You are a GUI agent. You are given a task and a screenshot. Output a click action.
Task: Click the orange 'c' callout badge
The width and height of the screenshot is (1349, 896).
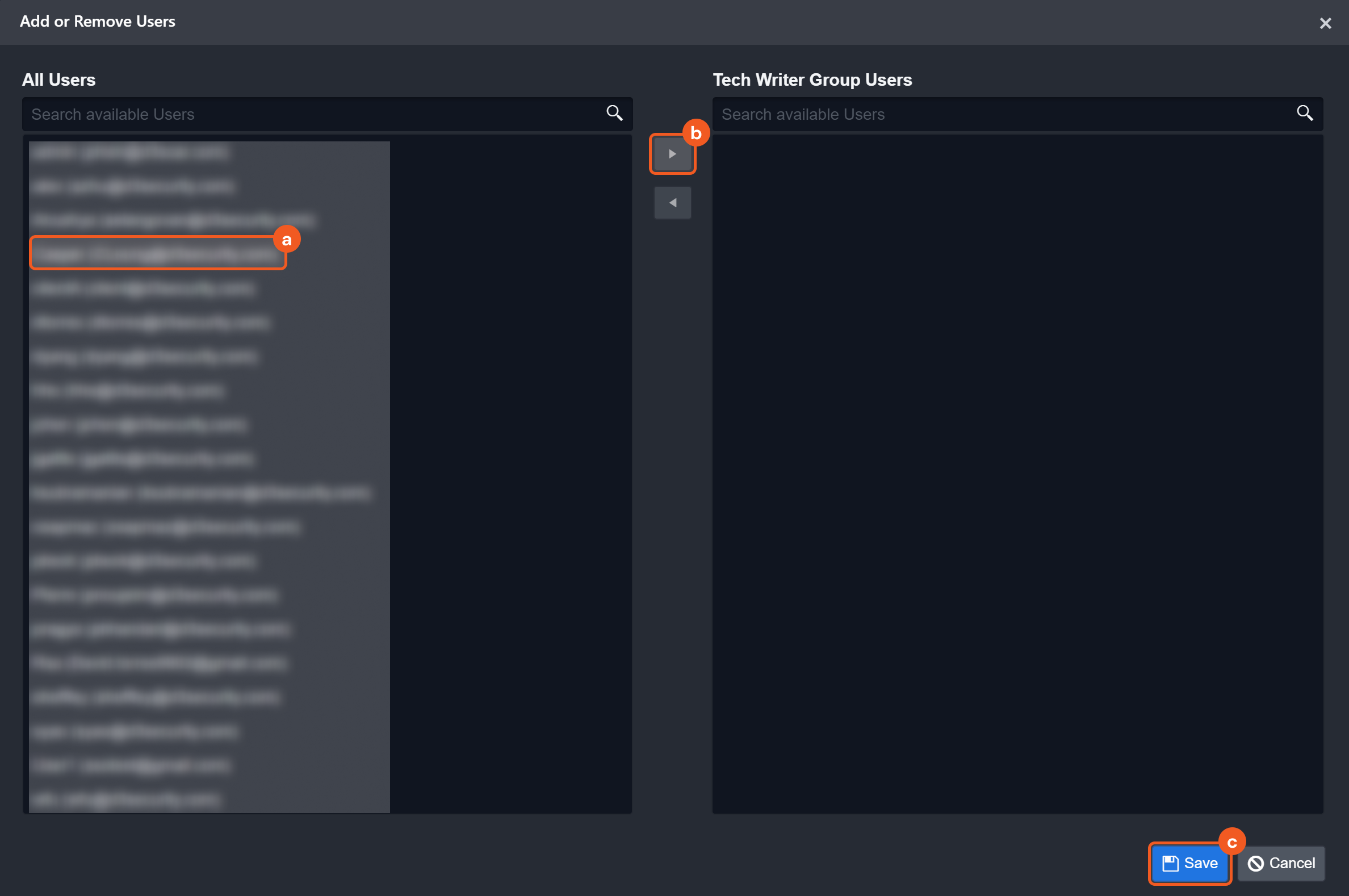coord(1232,841)
